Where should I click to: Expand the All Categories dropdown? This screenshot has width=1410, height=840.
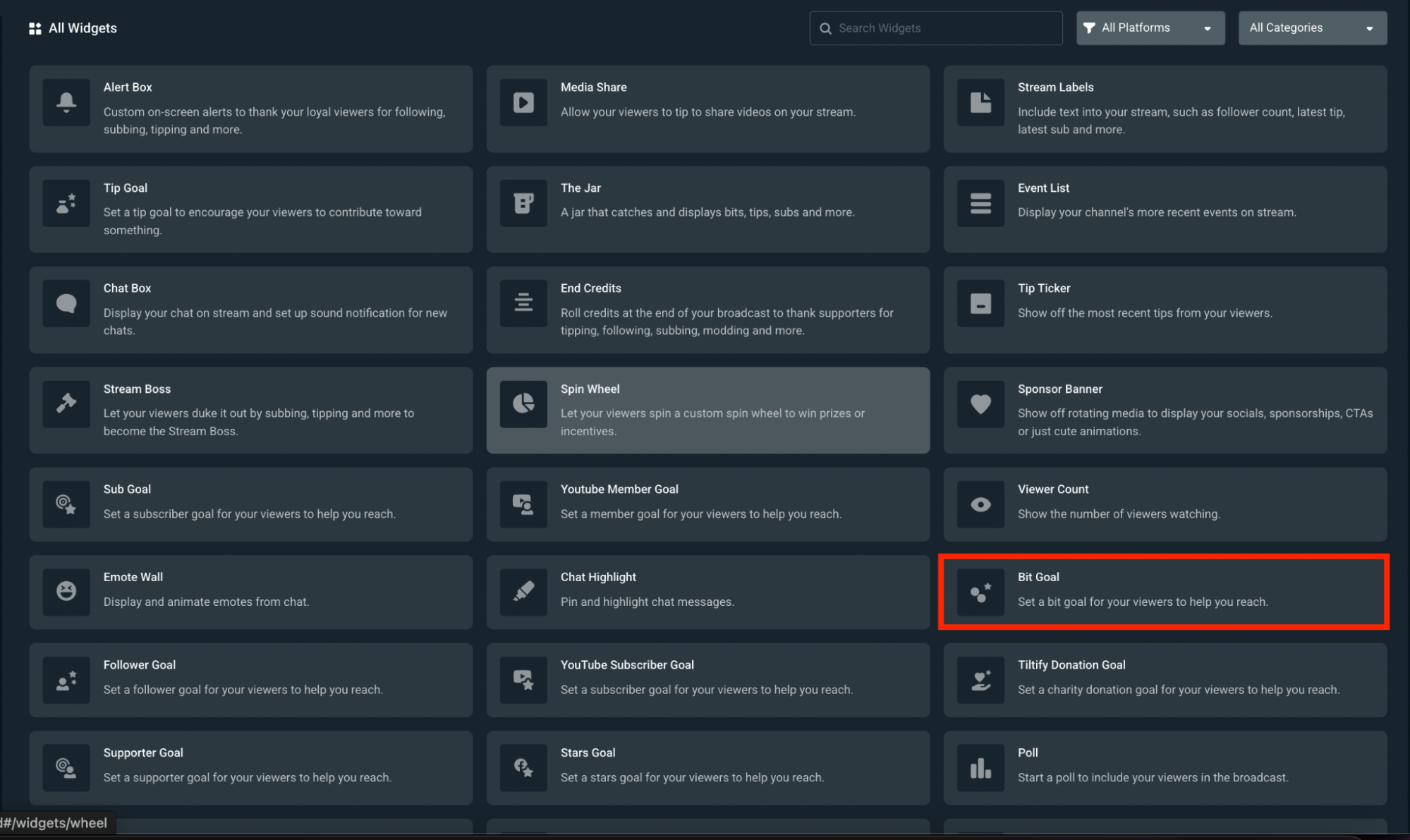click(x=1312, y=28)
